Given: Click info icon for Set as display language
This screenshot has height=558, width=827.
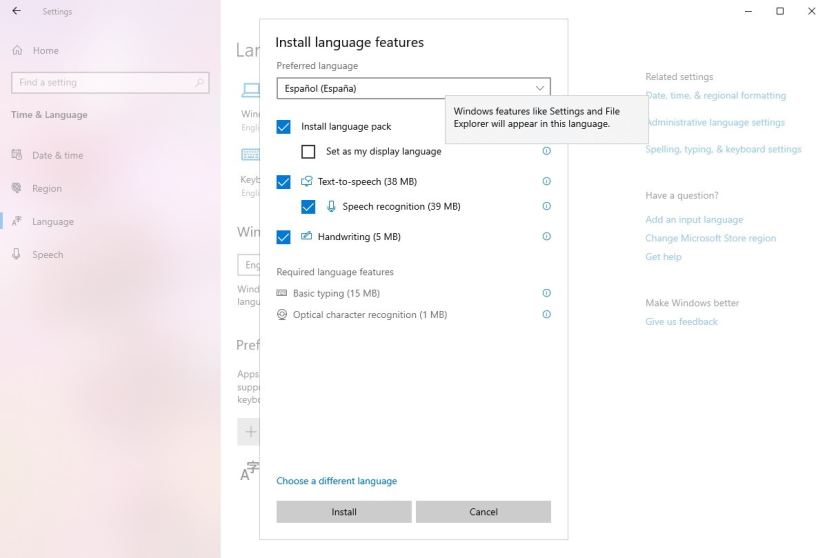Looking at the screenshot, I should [x=546, y=151].
